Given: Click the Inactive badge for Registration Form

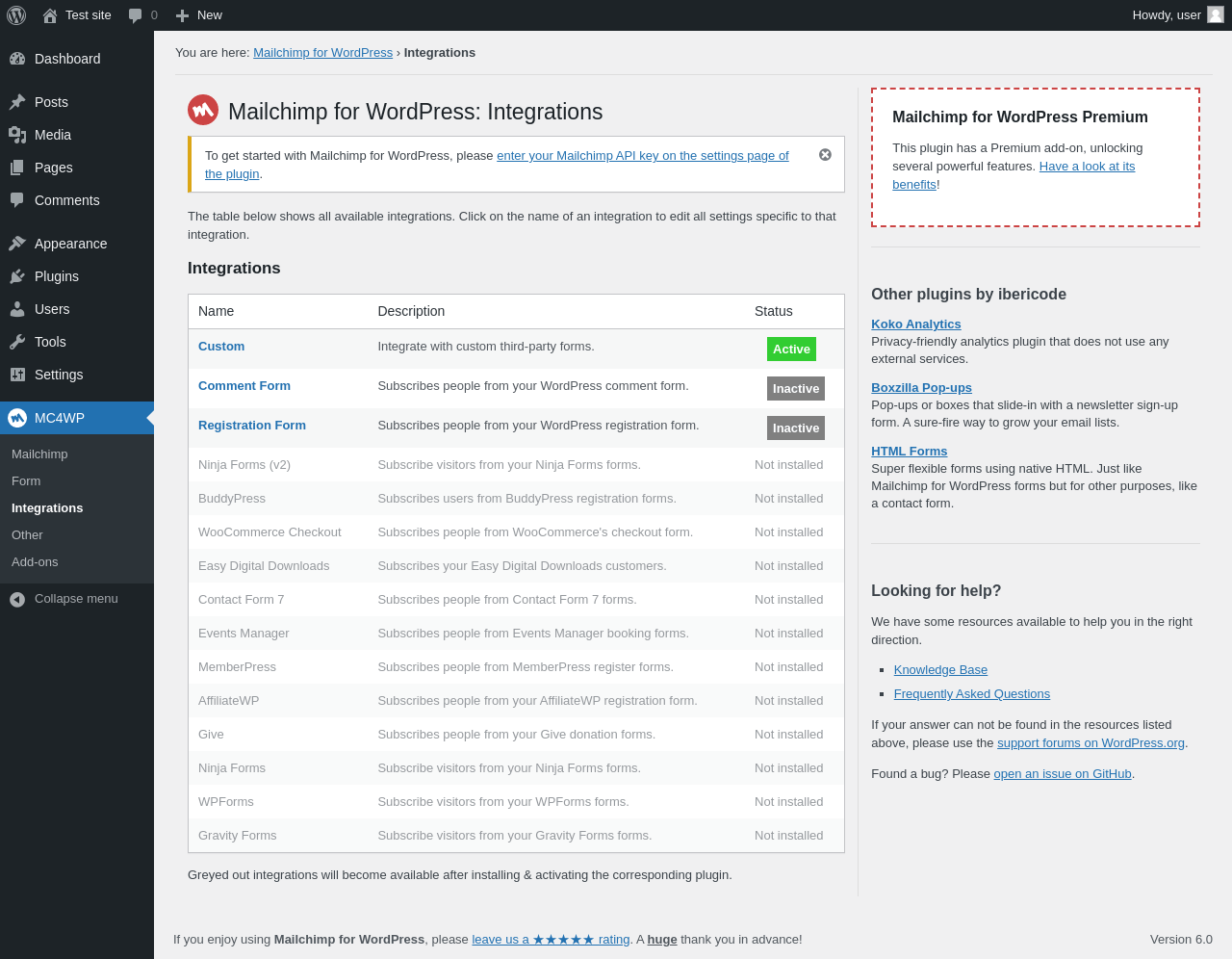Looking at the screenshot, I should click(x=796, y=428).
